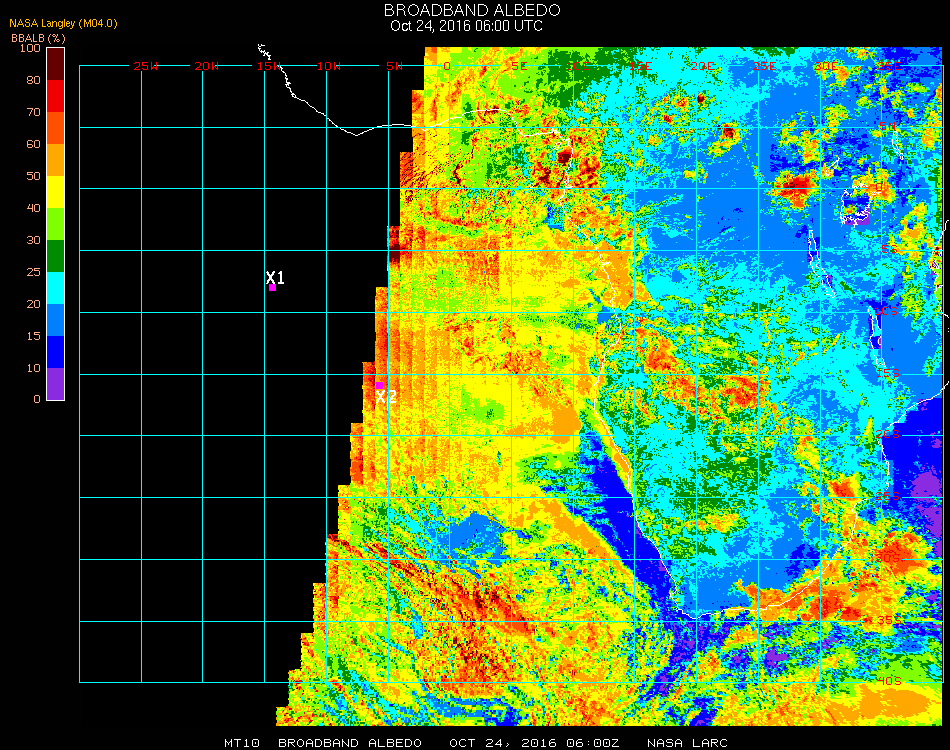Viewport: 950px width, 750px height.
Task: Pick the purple bottom colorbar segment
Action: pos(56,384)
